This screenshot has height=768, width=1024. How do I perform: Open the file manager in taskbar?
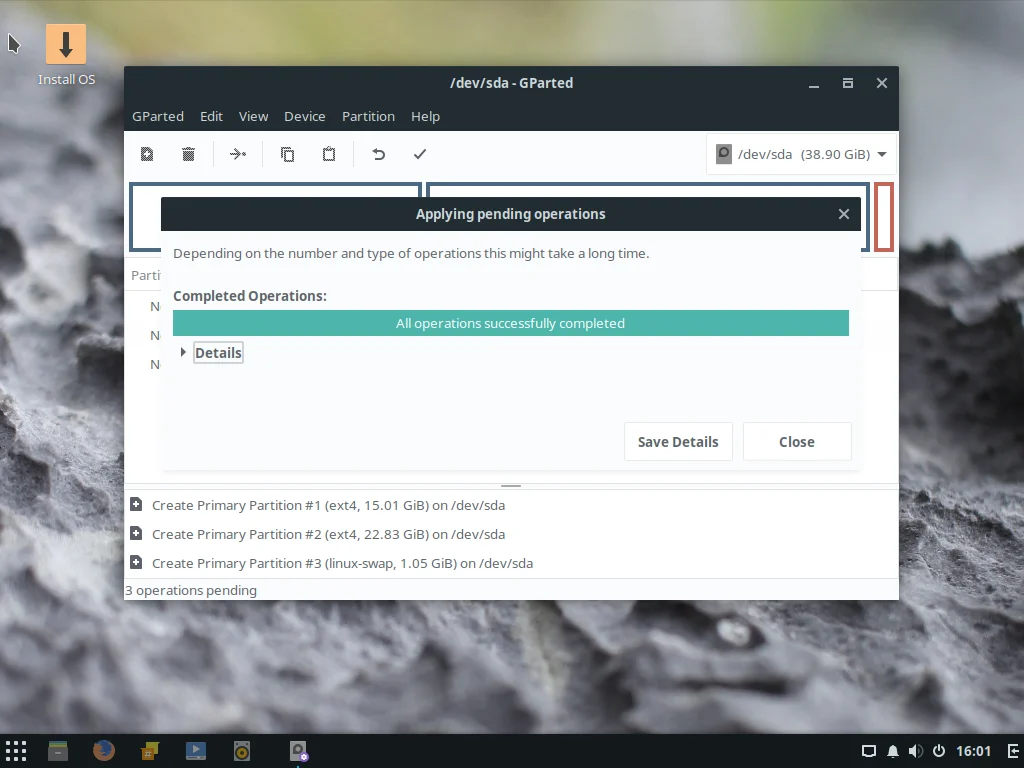tap(58, 751)
